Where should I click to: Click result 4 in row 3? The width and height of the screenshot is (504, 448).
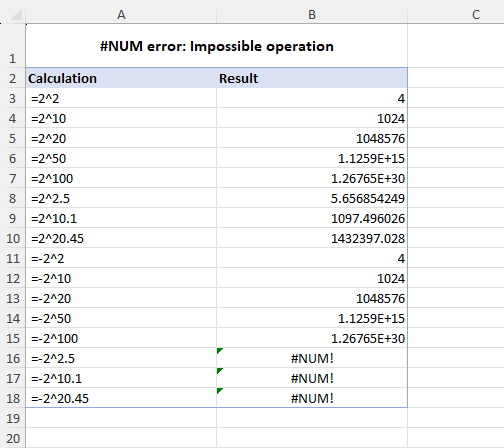pyautogui.click(x=312, y=98)
